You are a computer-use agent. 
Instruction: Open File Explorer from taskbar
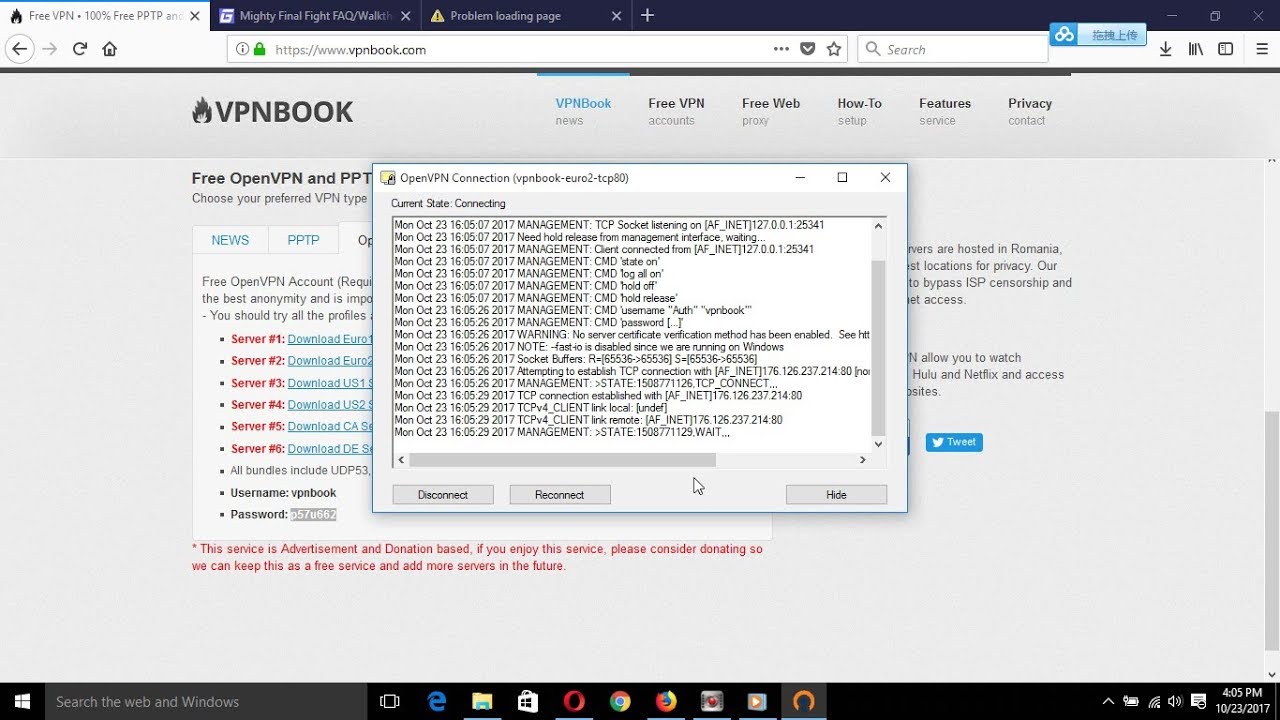[482, 701]
